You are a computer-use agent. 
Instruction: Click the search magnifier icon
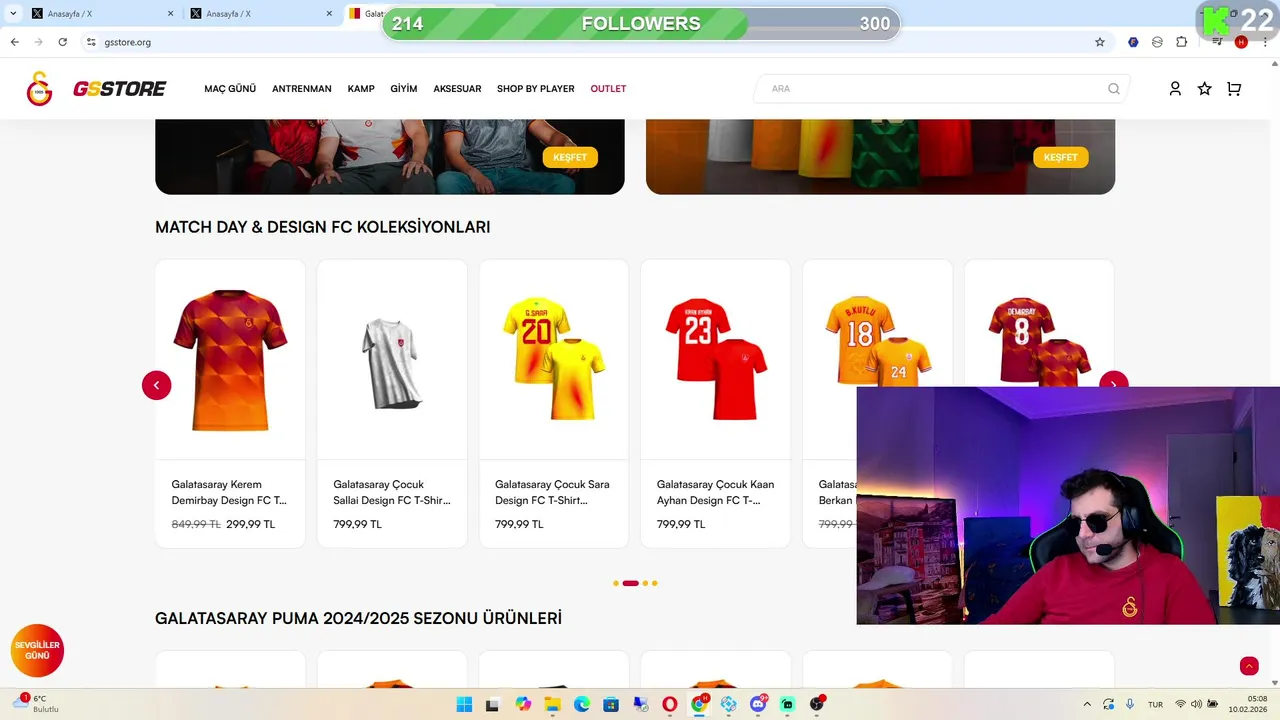tap(1113, 88)
